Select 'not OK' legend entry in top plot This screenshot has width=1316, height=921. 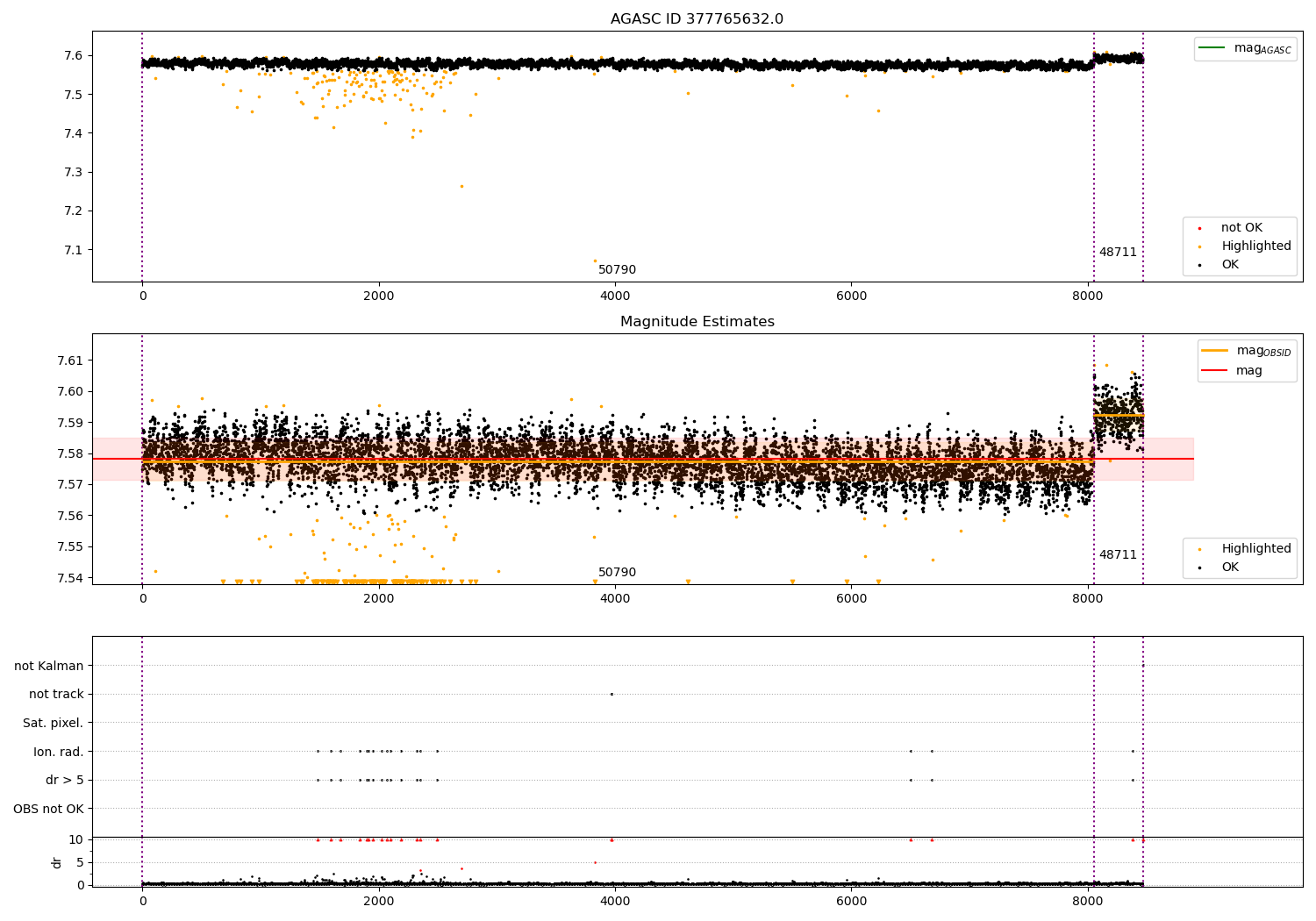1241,228
